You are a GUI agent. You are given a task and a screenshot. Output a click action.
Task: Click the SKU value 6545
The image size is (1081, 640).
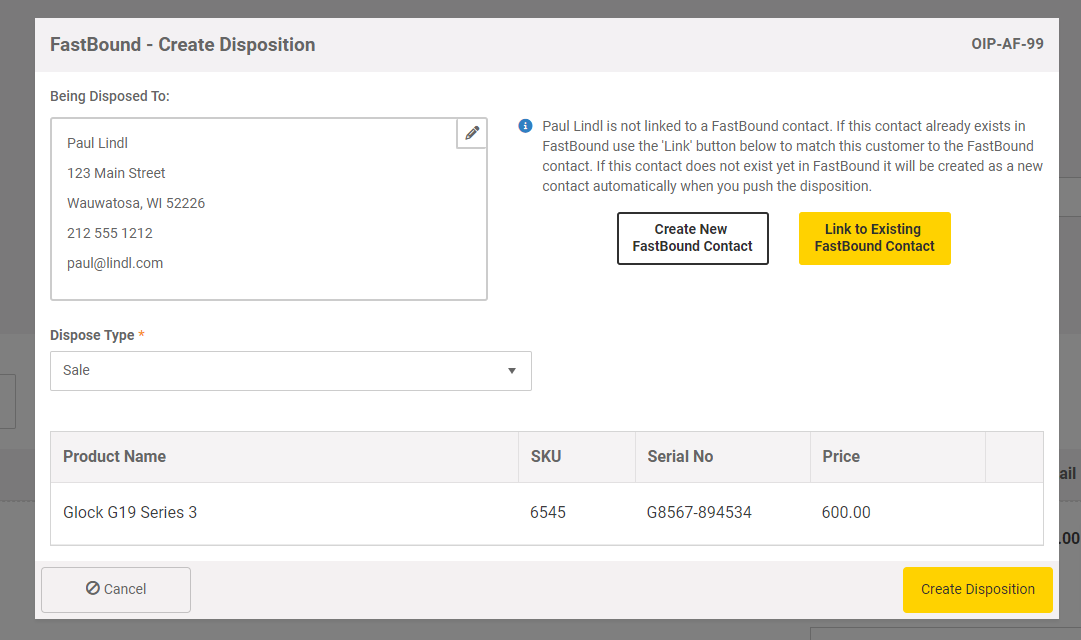click(x=547, y=512)
